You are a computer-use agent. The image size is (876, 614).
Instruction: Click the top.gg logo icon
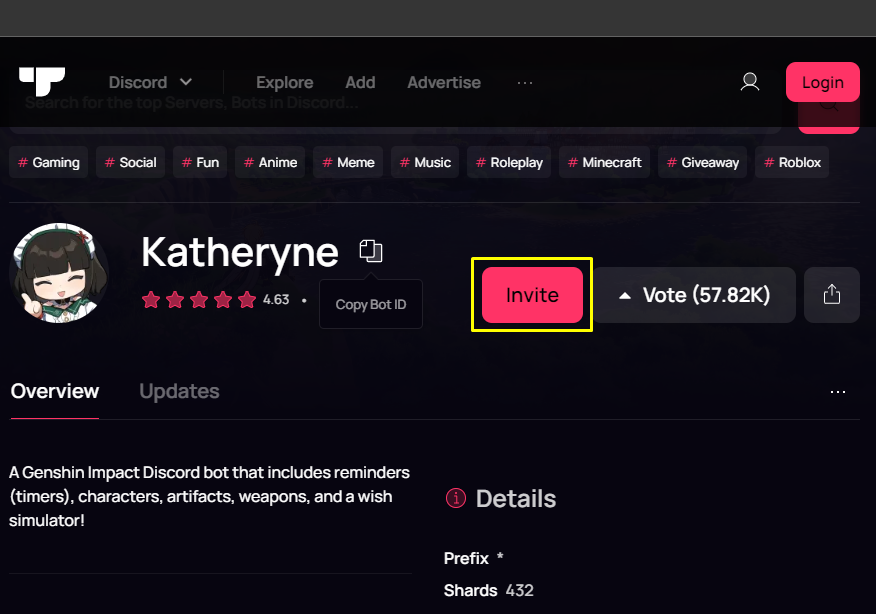point(42,82)
